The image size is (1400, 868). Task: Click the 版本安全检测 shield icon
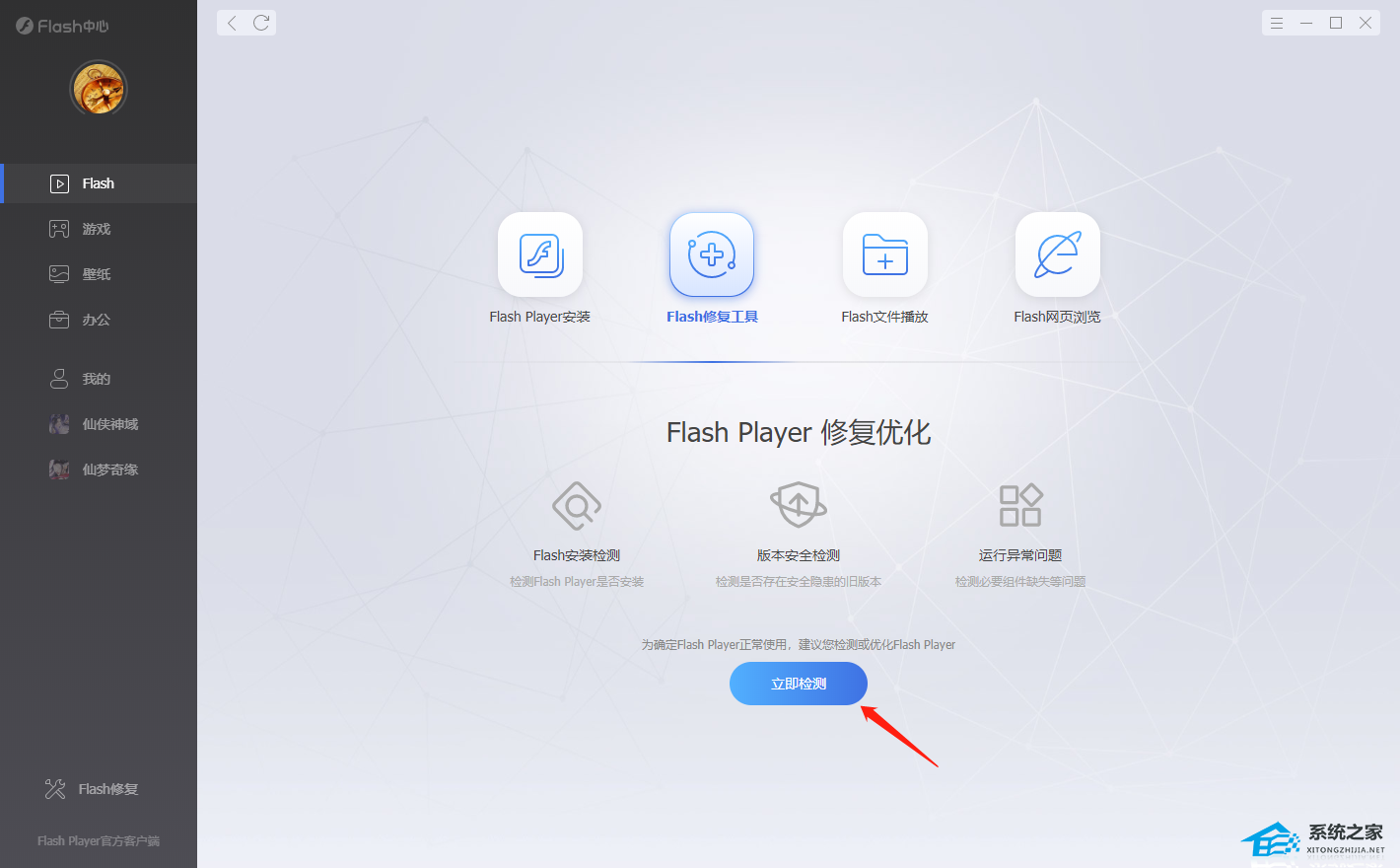coord(799,505)
